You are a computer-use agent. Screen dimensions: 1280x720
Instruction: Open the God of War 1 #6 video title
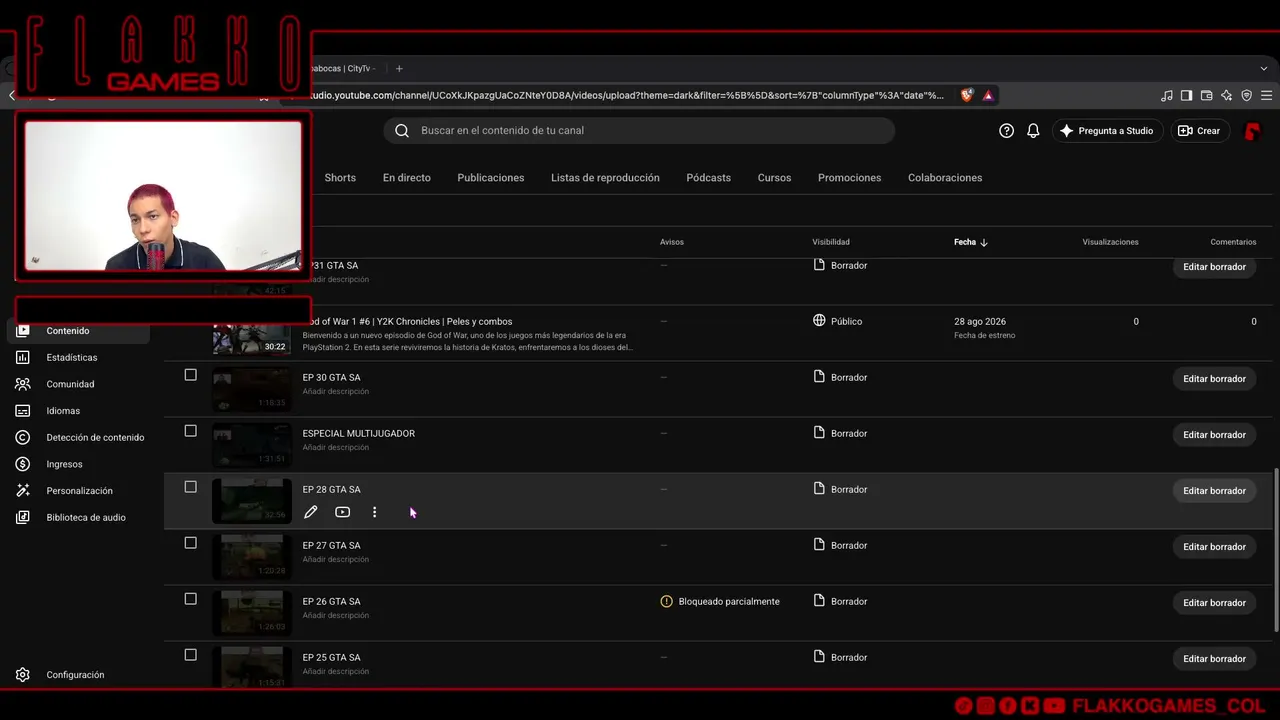(x=412, y=322)
